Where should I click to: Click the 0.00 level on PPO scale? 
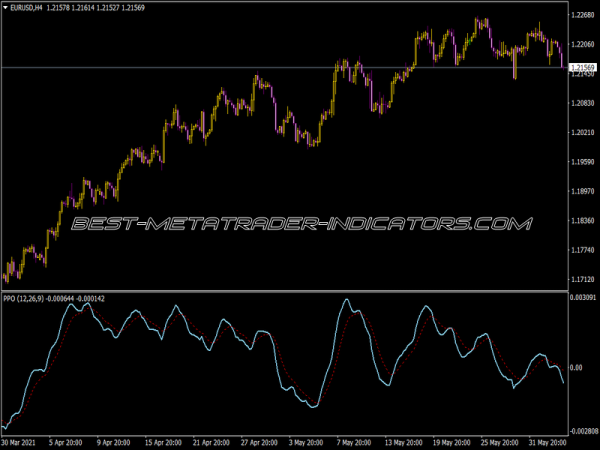pyautogui.click(x=576, y=368)
